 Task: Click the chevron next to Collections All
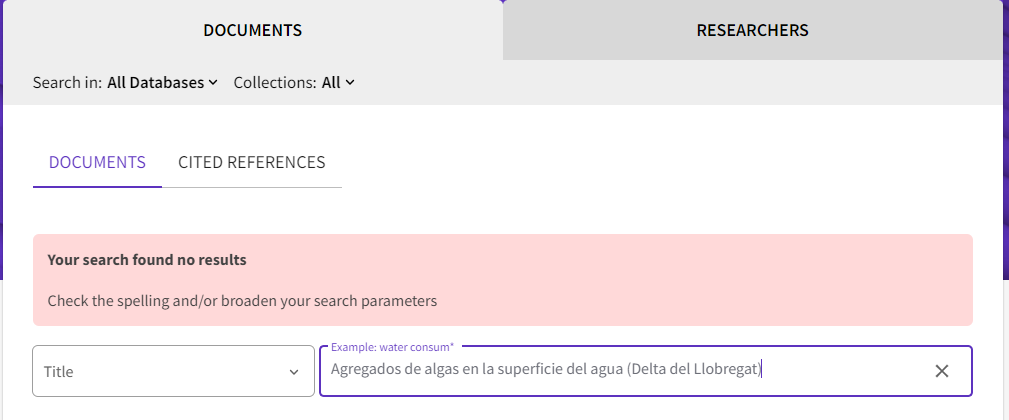(x=350, y=83)
